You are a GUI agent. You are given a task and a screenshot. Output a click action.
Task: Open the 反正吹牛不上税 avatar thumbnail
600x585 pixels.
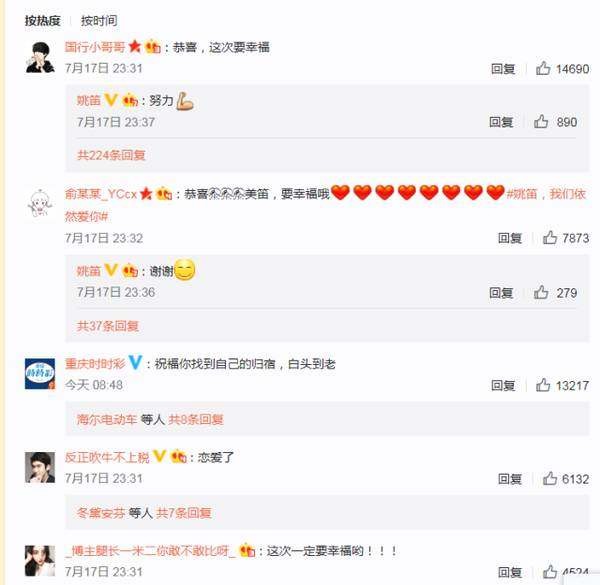(x=40, y=467)
